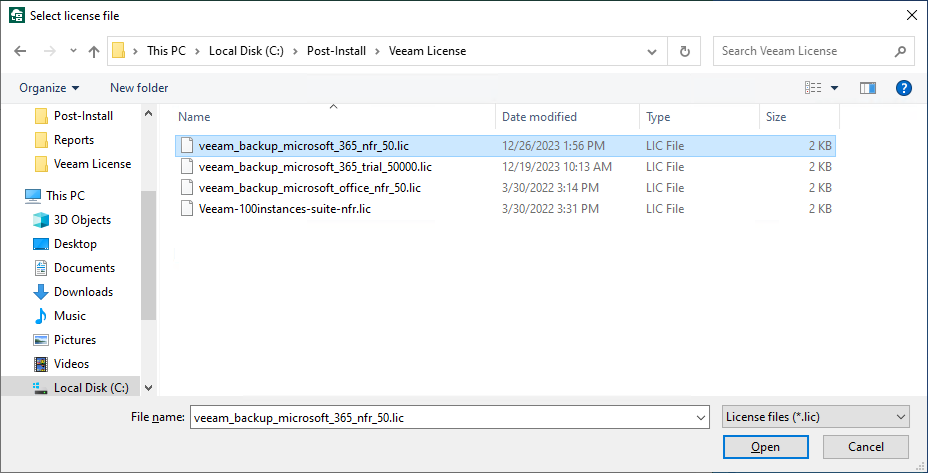The width and height of the screenshot is (928, 473).
Task: Open the Organize menu
Action: click(x=49, y=88)
